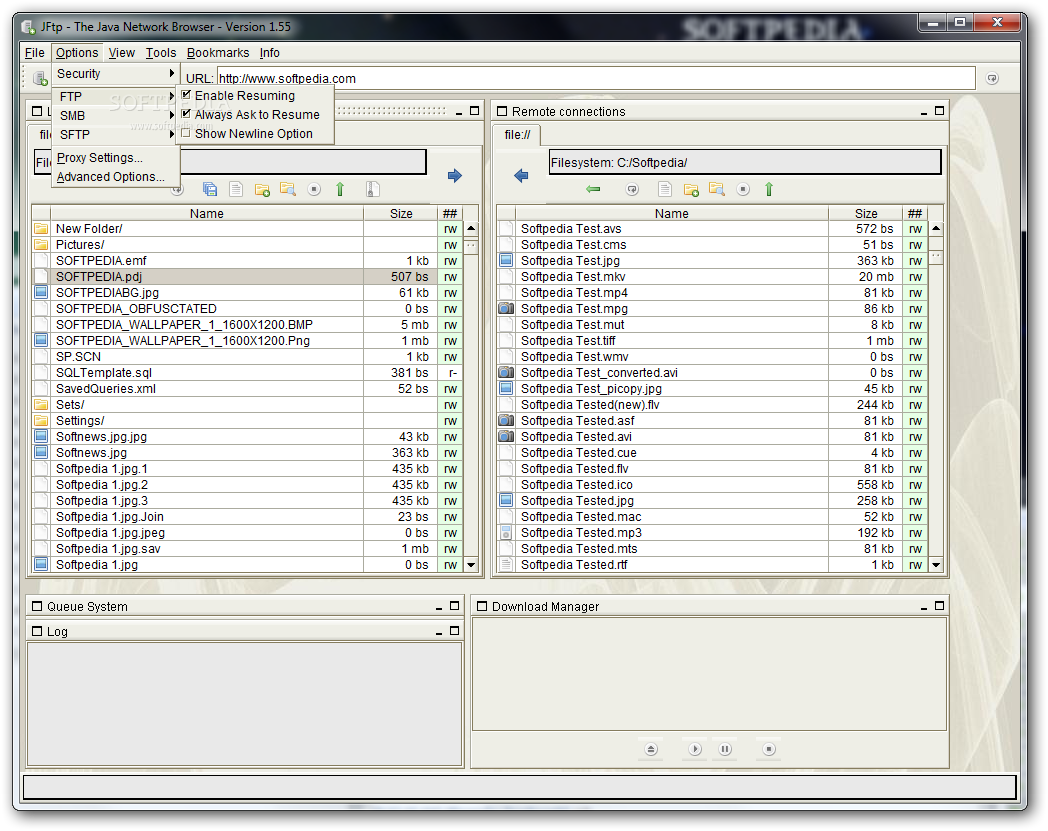
Task: Expand the SFTP submenu
Action: click(x=115, y=134)
